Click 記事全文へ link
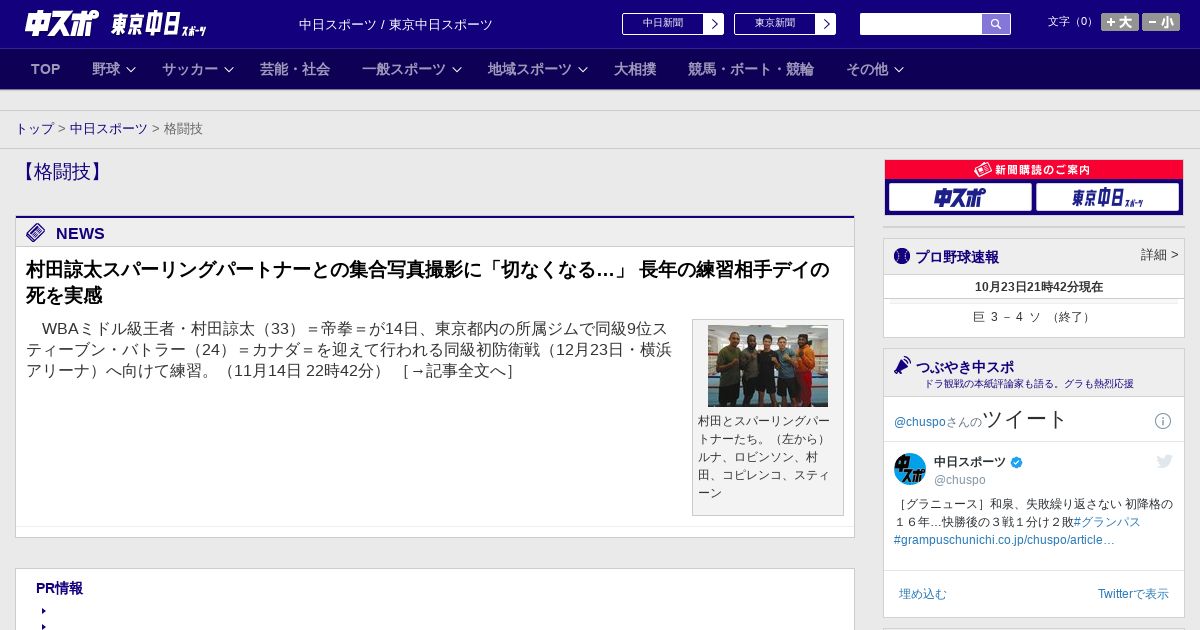The height and width of the screenshot is (630, 1200). 457,371
